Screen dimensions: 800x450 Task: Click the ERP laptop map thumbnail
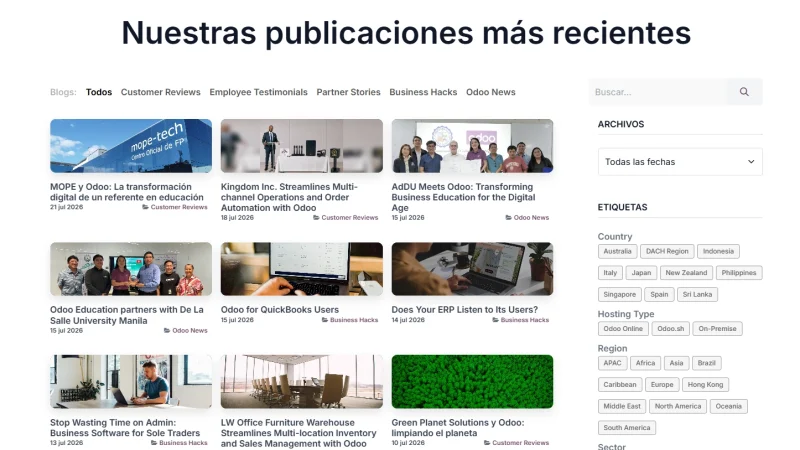pos(472,269)
